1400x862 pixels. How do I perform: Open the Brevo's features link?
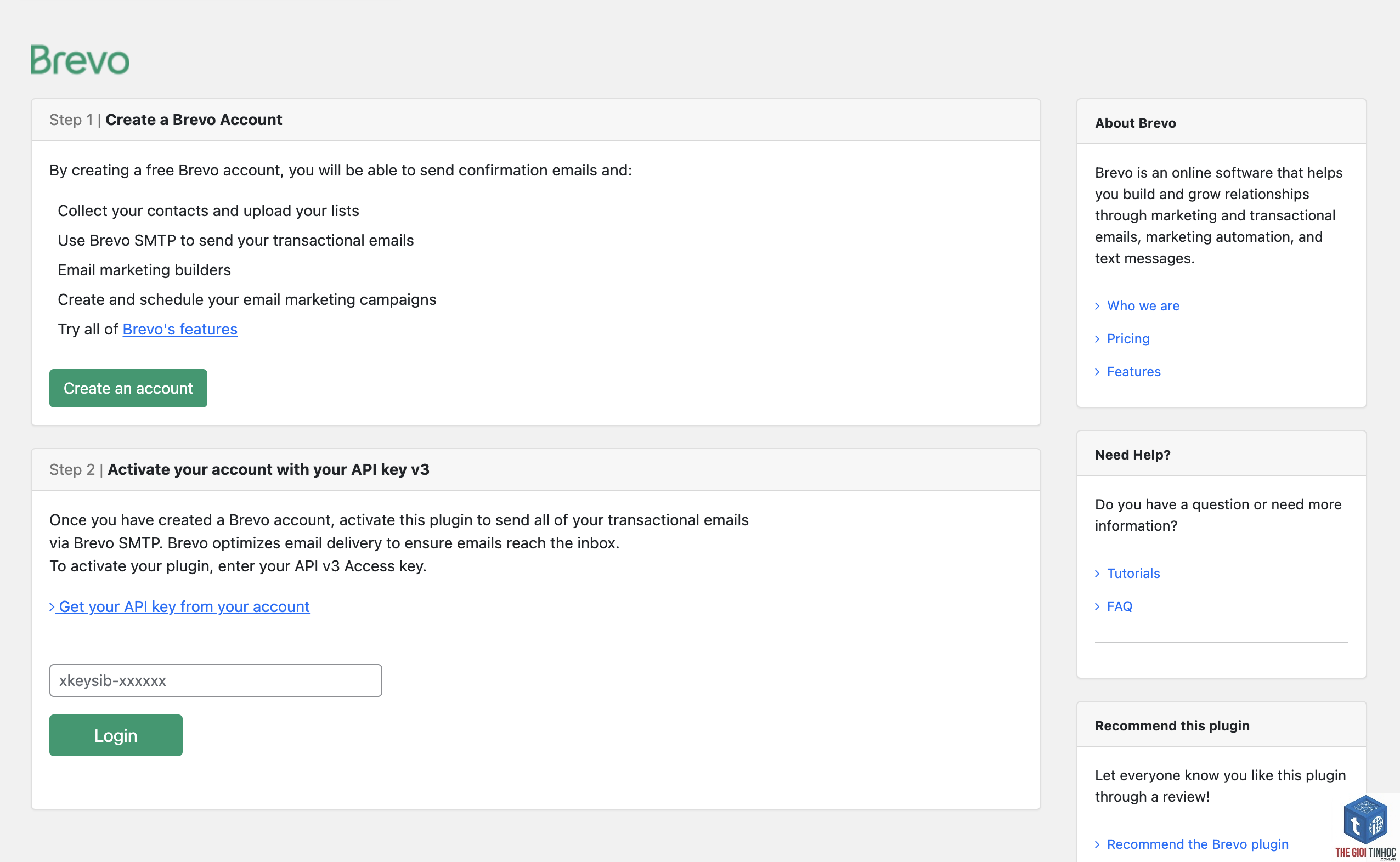pos(179,329)
